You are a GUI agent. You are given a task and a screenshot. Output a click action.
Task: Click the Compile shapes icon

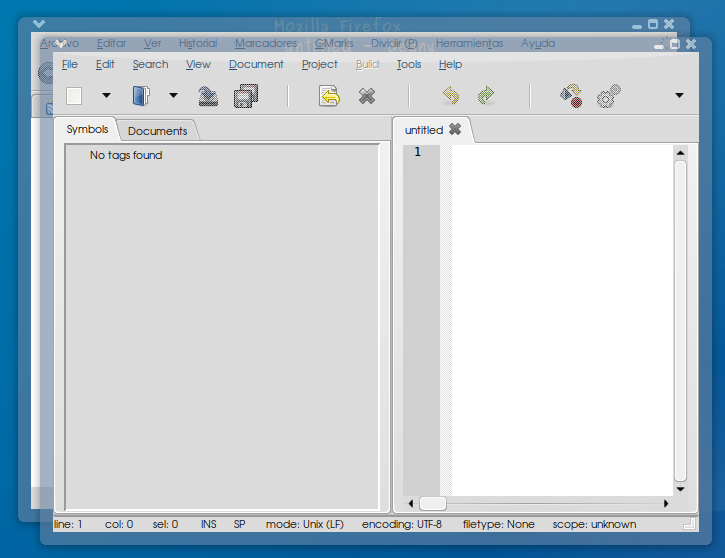click(571, 96)
